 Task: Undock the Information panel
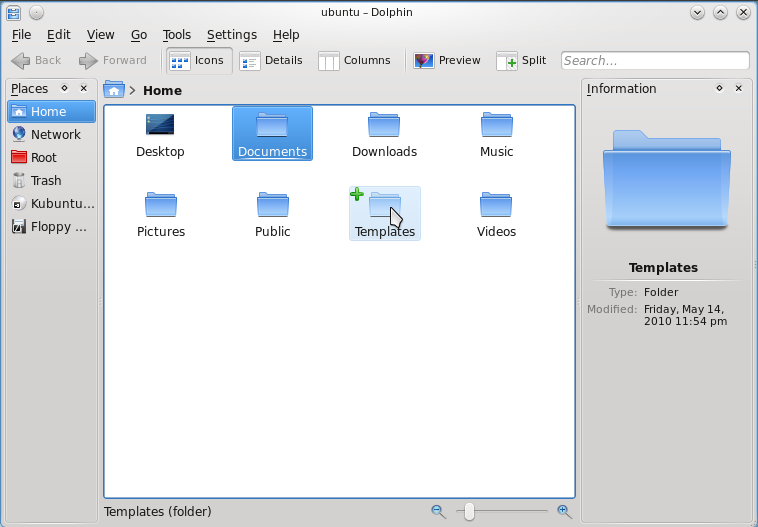pyautogui.click(x=719, y=89)
